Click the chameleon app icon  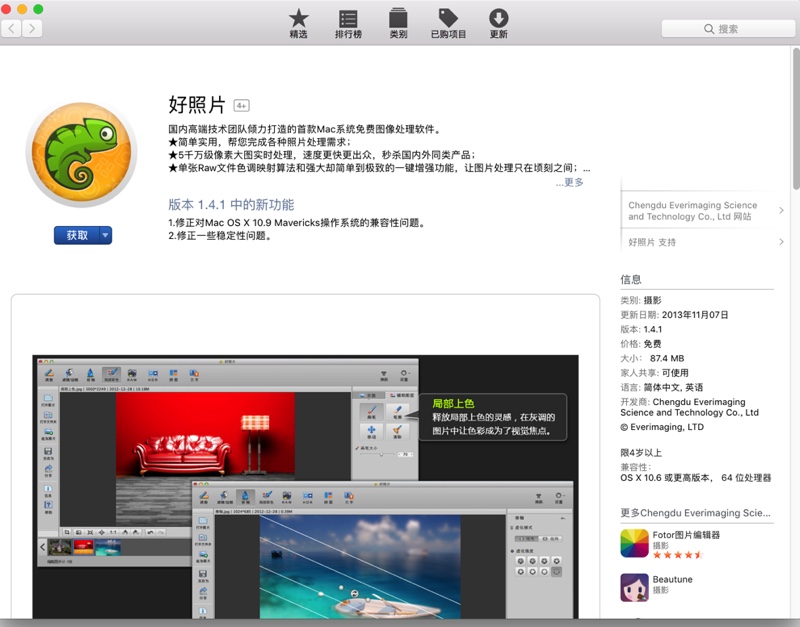coord(81,154)
